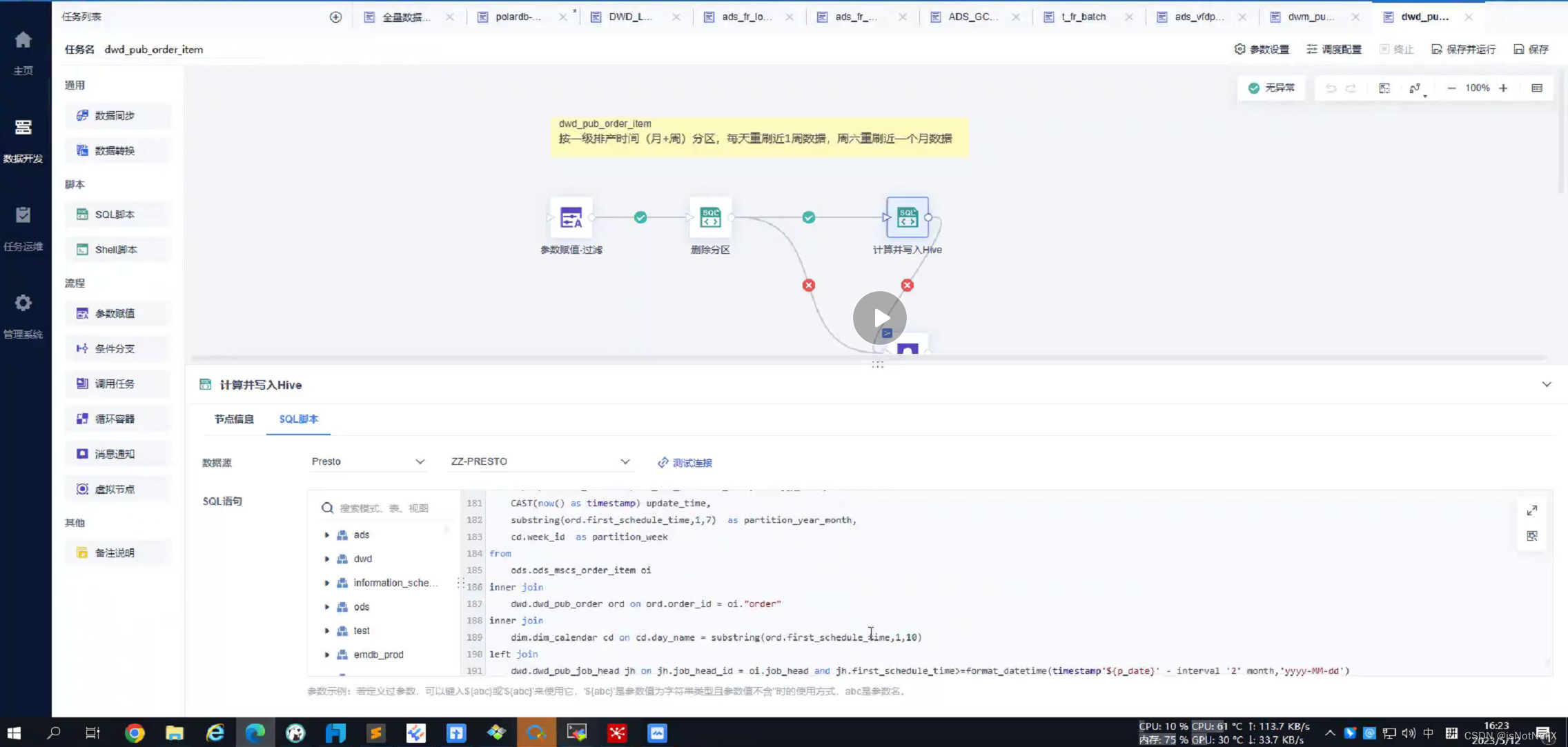The width and height of the screenshot is (1568, 747).
Task: Switch to the SQL脚本 tab
Action: pyautogui.click(x=299, y=419)
